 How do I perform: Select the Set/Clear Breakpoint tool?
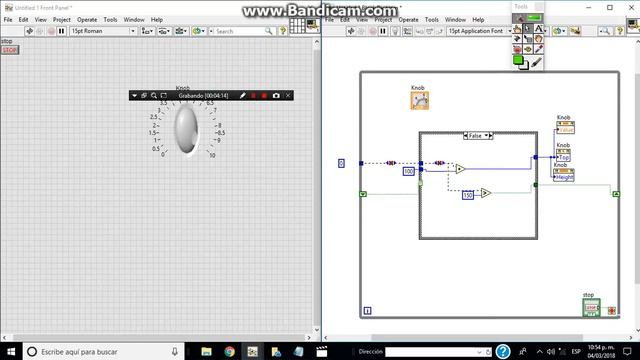click(517, 49)
